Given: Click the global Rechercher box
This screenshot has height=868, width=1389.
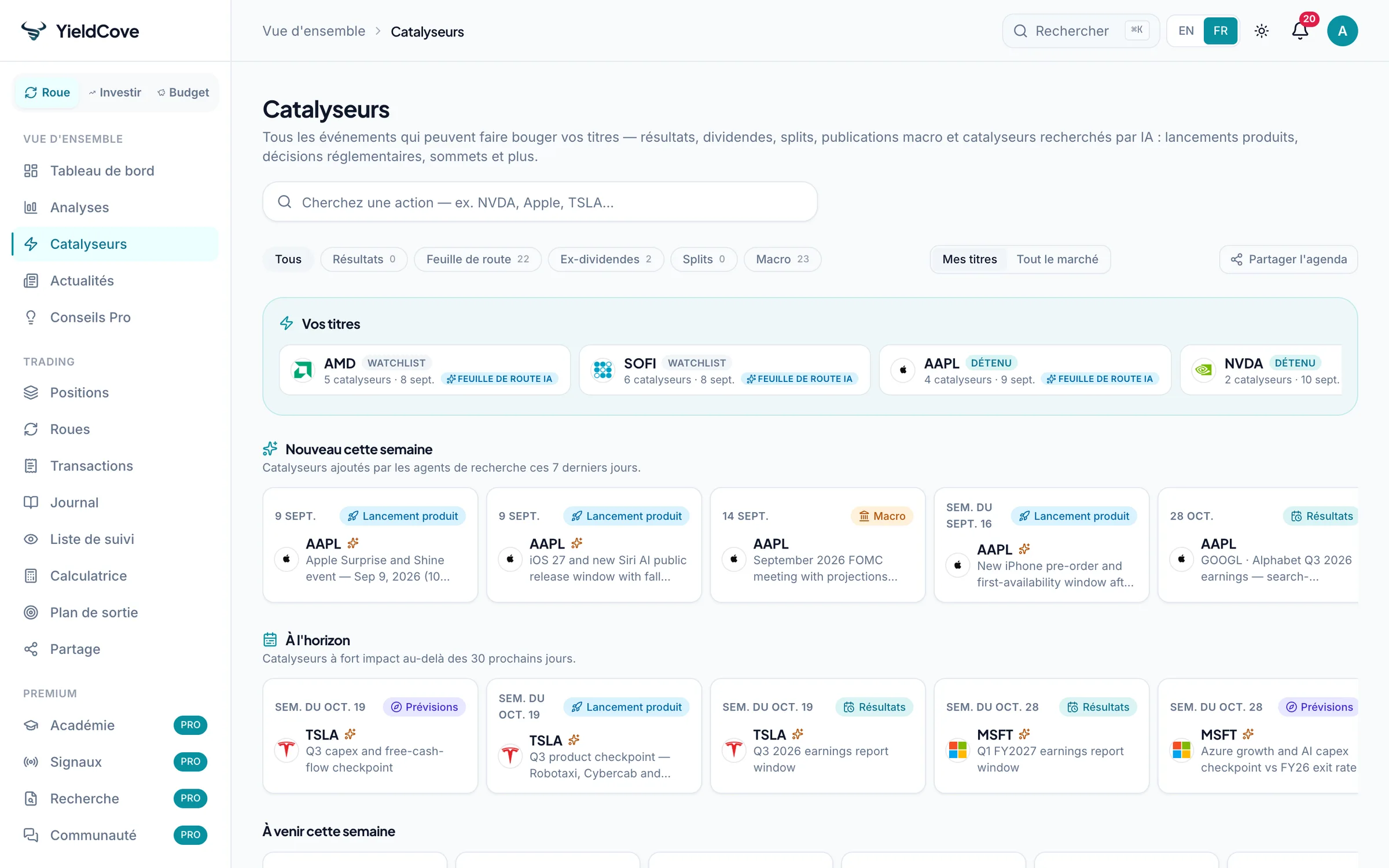Looking at the screenshot, I should pyautogui.click(x=1081, y=31).
